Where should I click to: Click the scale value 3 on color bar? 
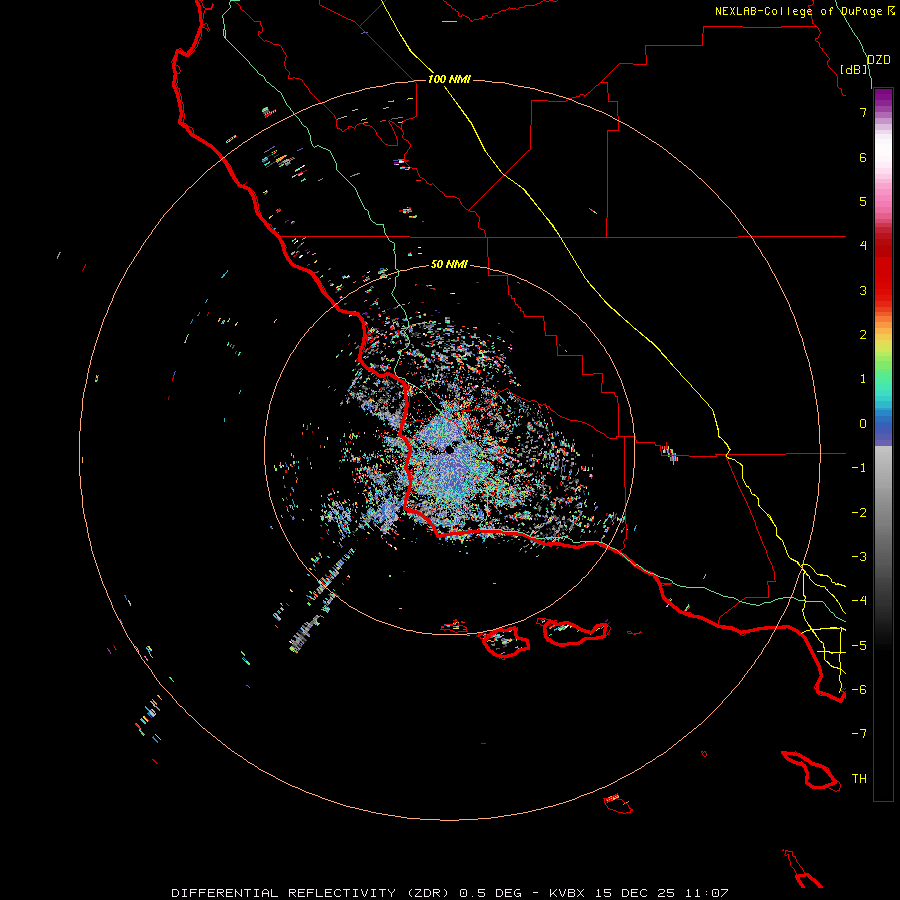pyautogui.click(x=863, y=290)
